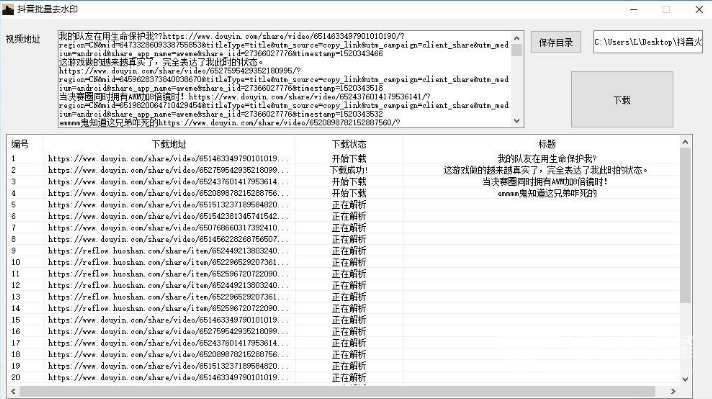Image resolution: width=712 pixels, height=399 pixels.
Task: Select the URL in row 17
Action: click(168, 343)
